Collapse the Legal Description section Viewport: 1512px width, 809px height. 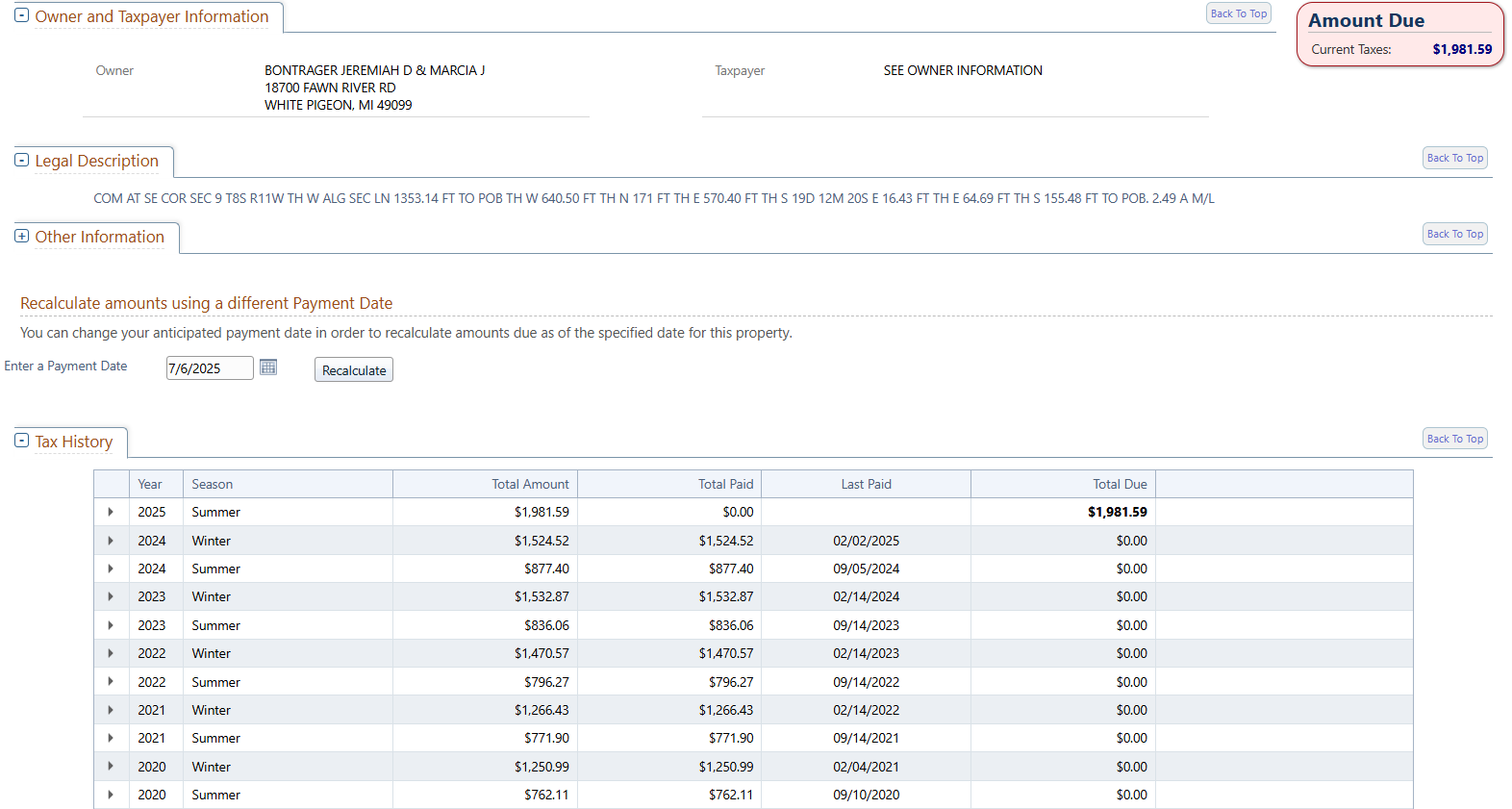(x=22, y=161)
